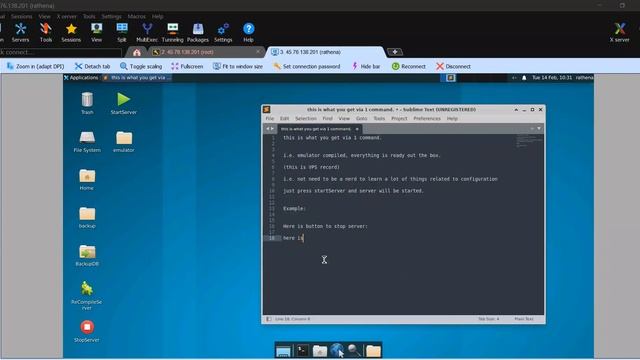The width and height of the screenshot is (640, 360).
Task: Open Trash on remote desktop
Action: coord(87,103)
